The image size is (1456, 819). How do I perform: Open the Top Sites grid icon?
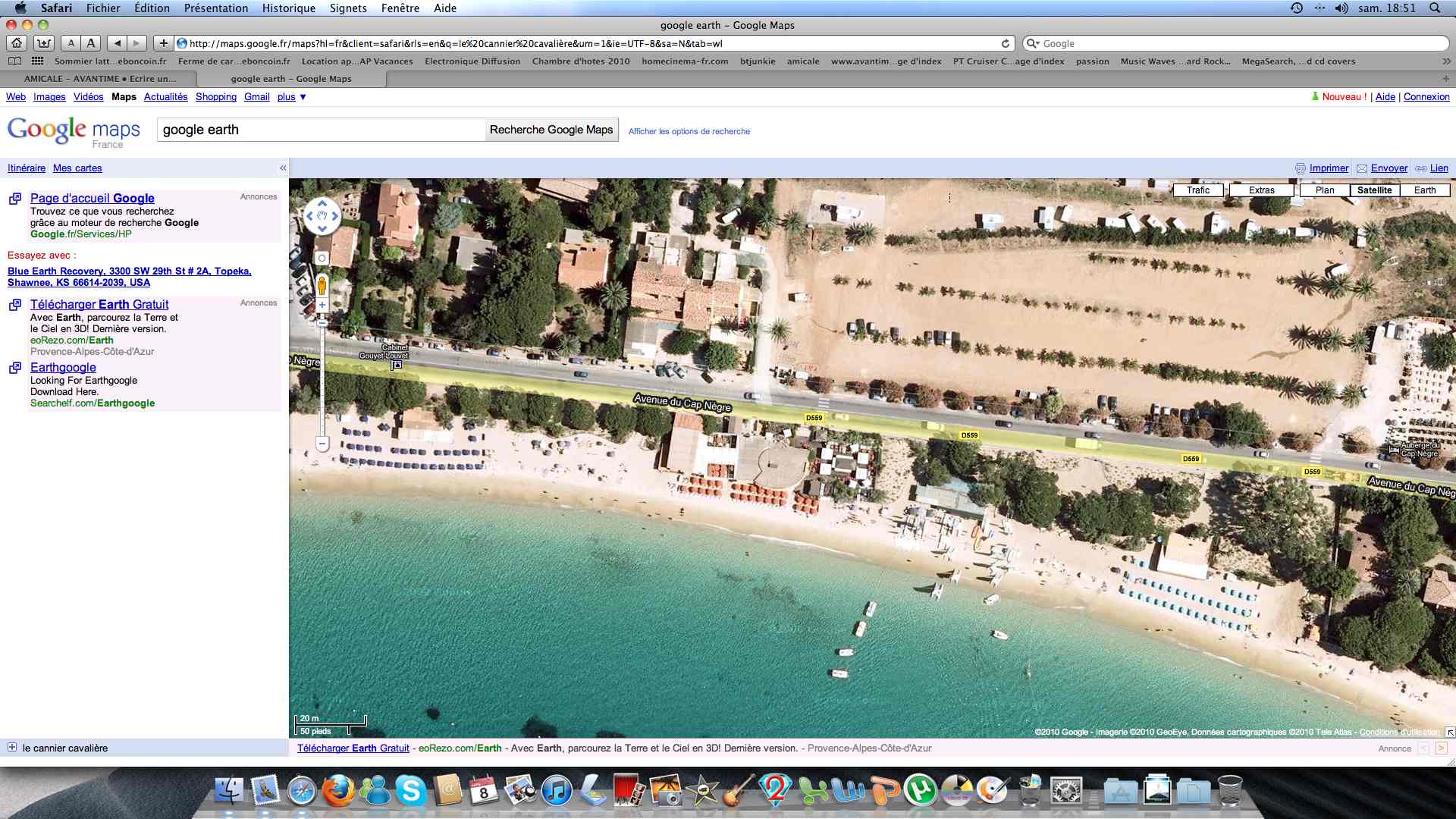click(38, 61)
